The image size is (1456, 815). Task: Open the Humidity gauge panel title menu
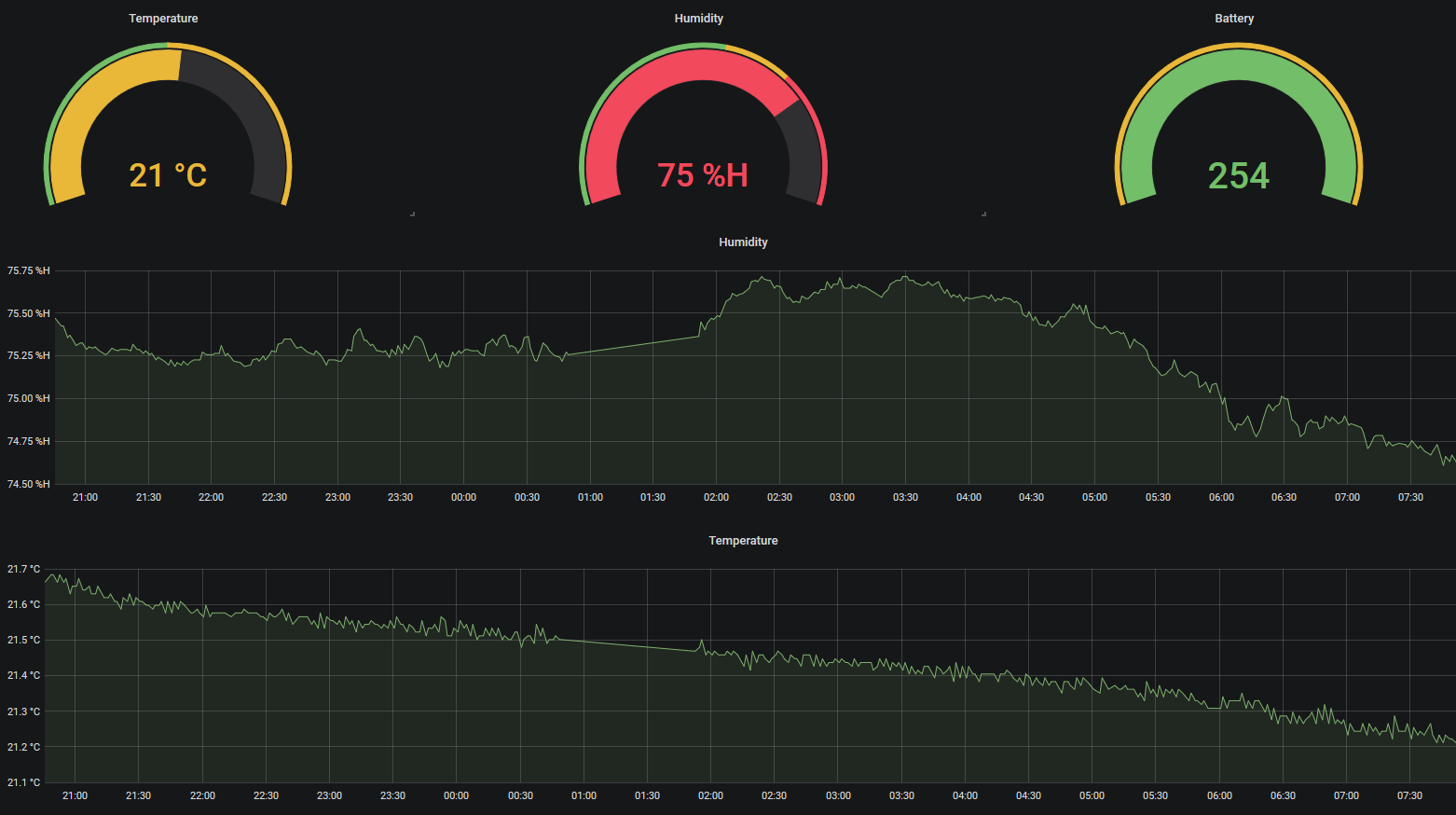pos(699,19)
